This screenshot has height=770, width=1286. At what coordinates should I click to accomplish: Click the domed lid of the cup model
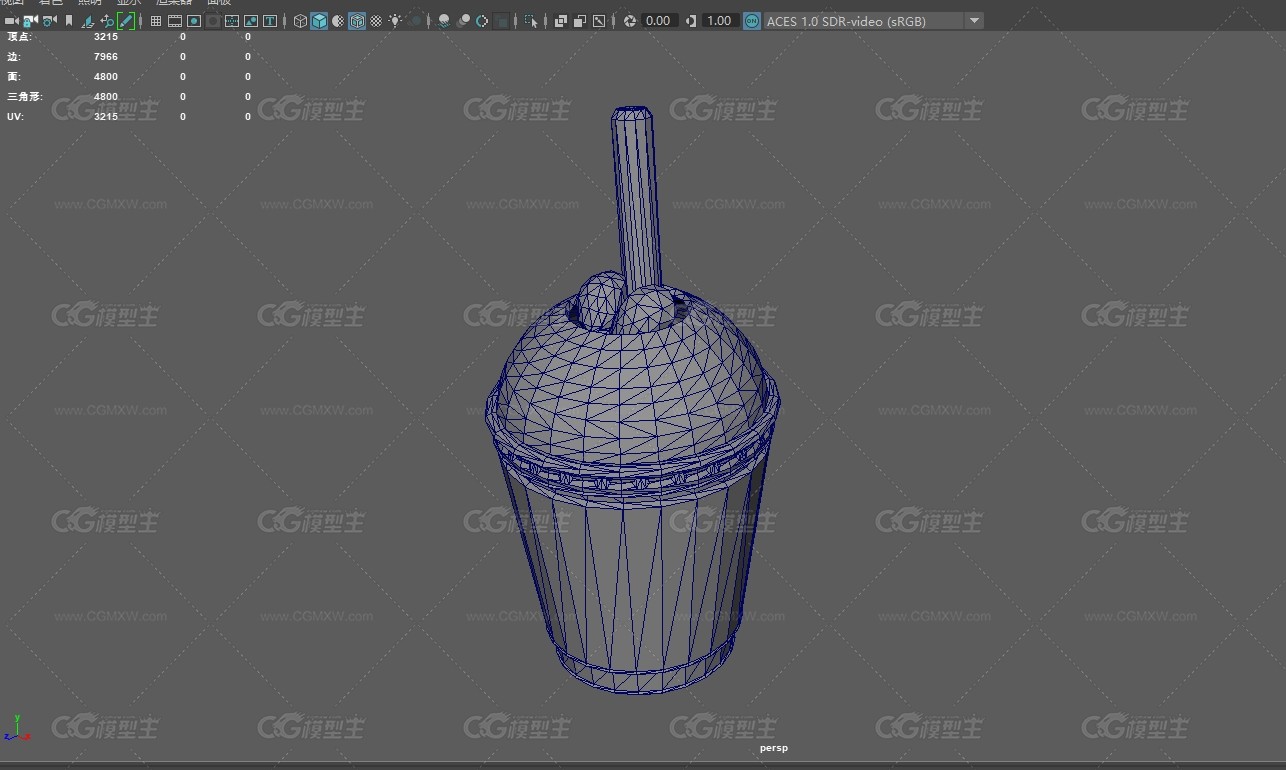pos(630,390)
